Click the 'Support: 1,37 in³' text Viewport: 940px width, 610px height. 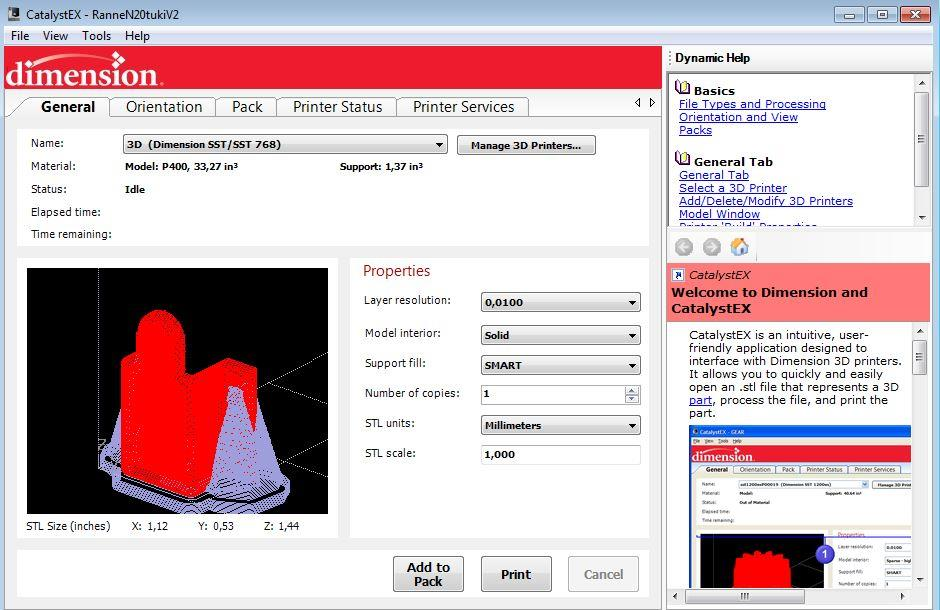click(381, 167)
